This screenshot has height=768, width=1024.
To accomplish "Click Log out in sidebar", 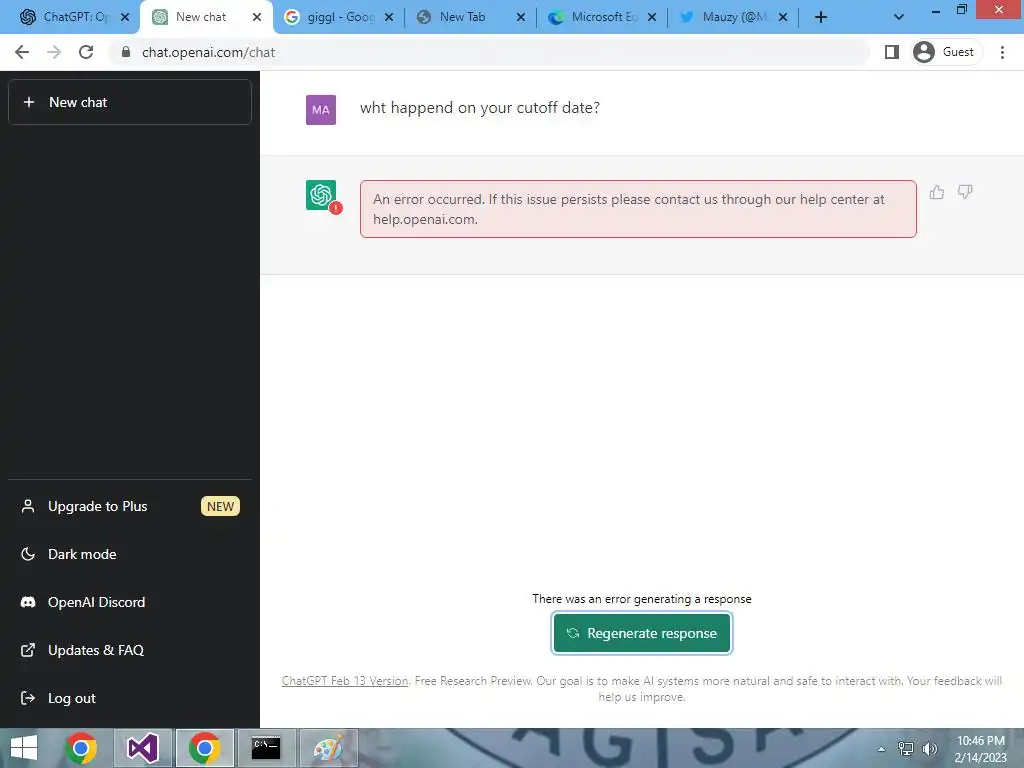I will point(130,698).
